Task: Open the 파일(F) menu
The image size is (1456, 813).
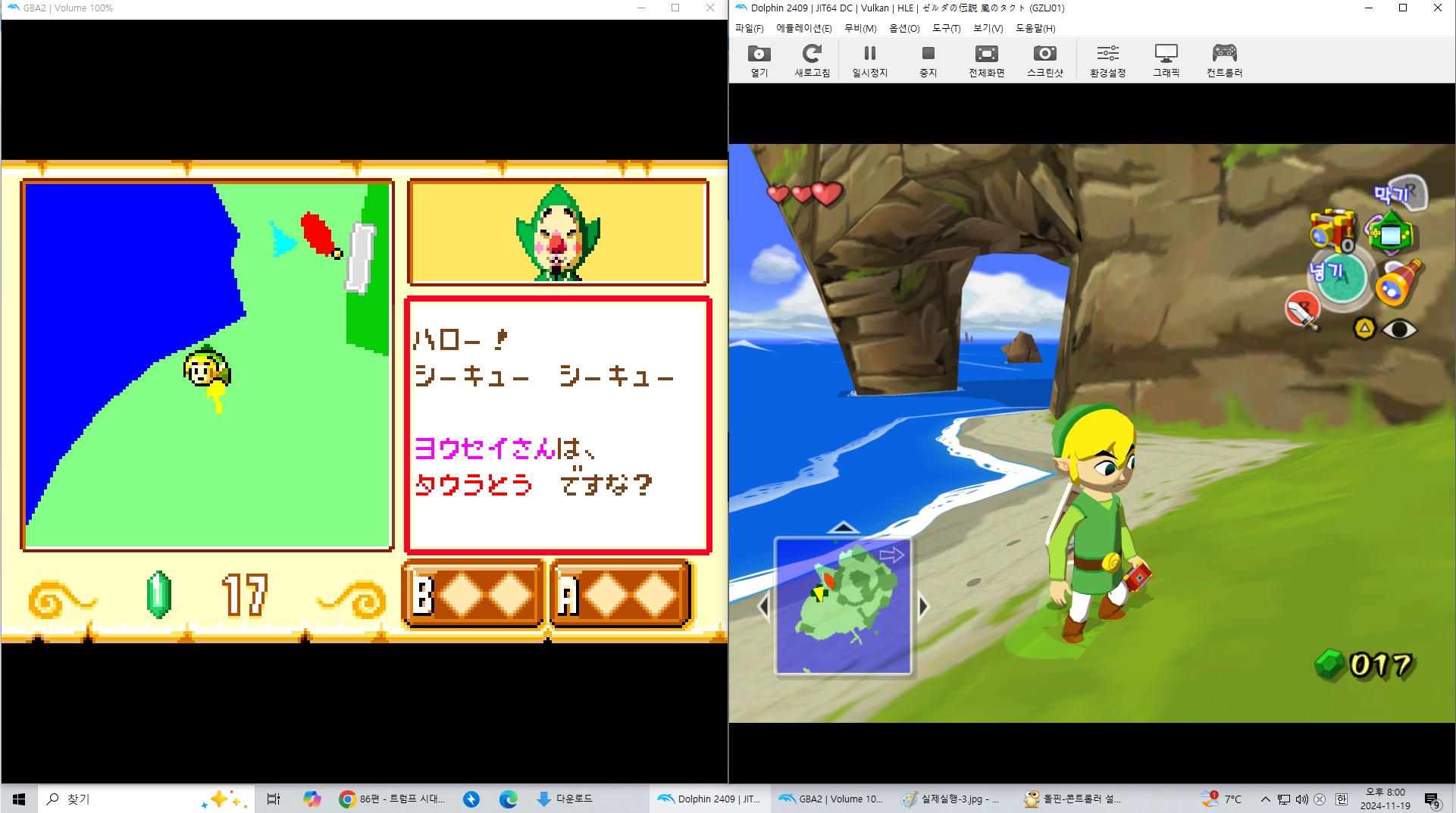Action: click(x=749, y=28)
